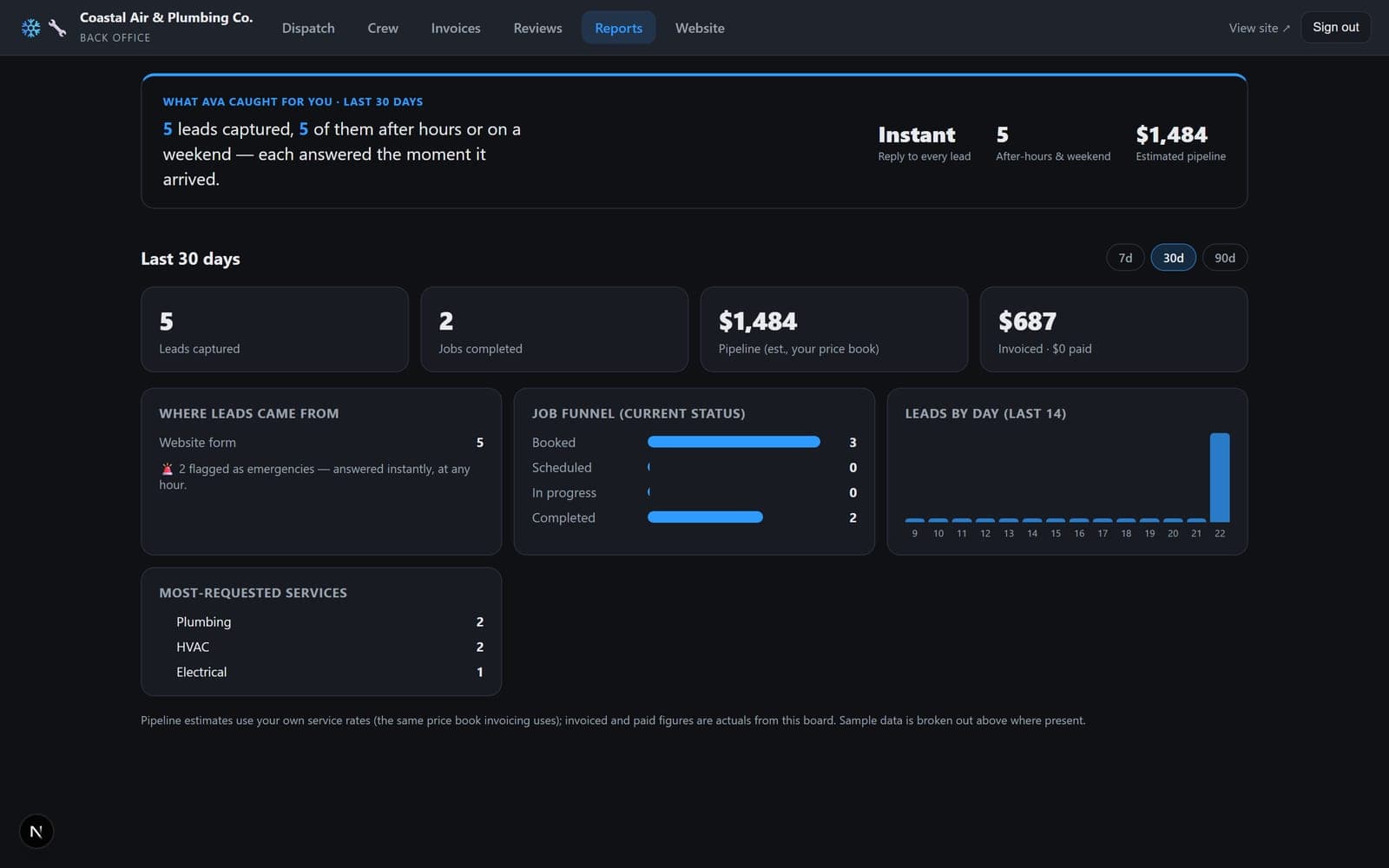Viewport: 1389px width, 868px height.
Task: Click the Completed funnel bar
Action: tap(705, 517)
